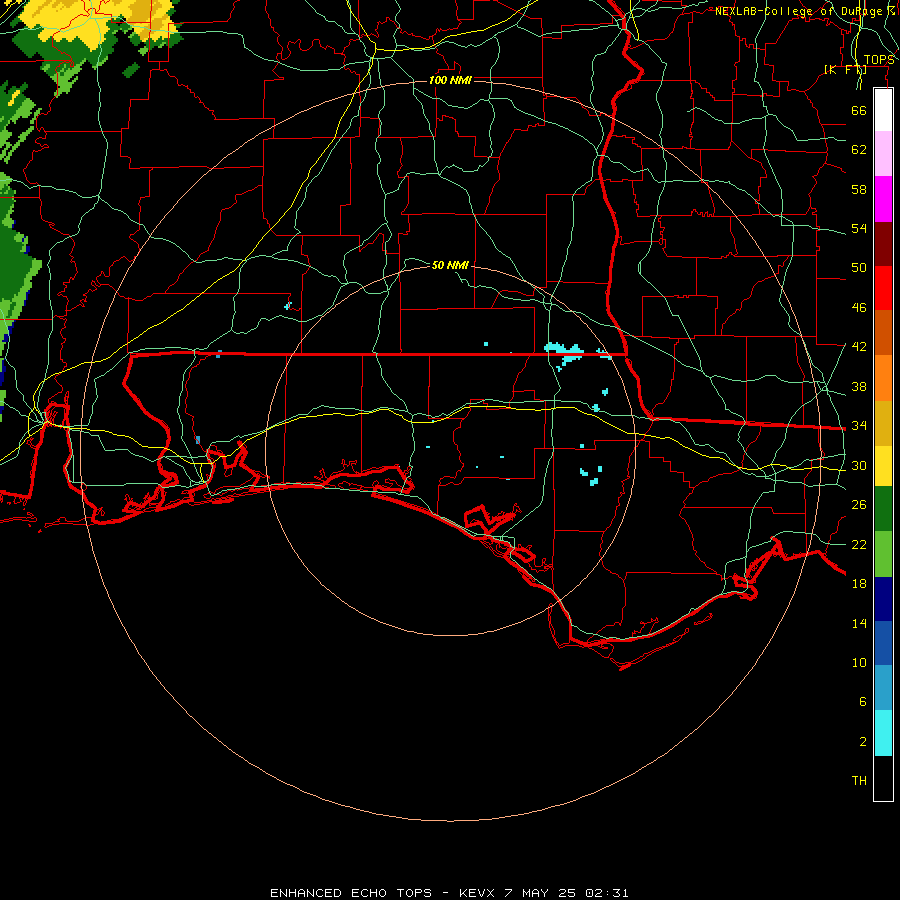Click the "7 MAY 25" date text
The height and width of the screenshot is (900, 900).
click(541, 893)
